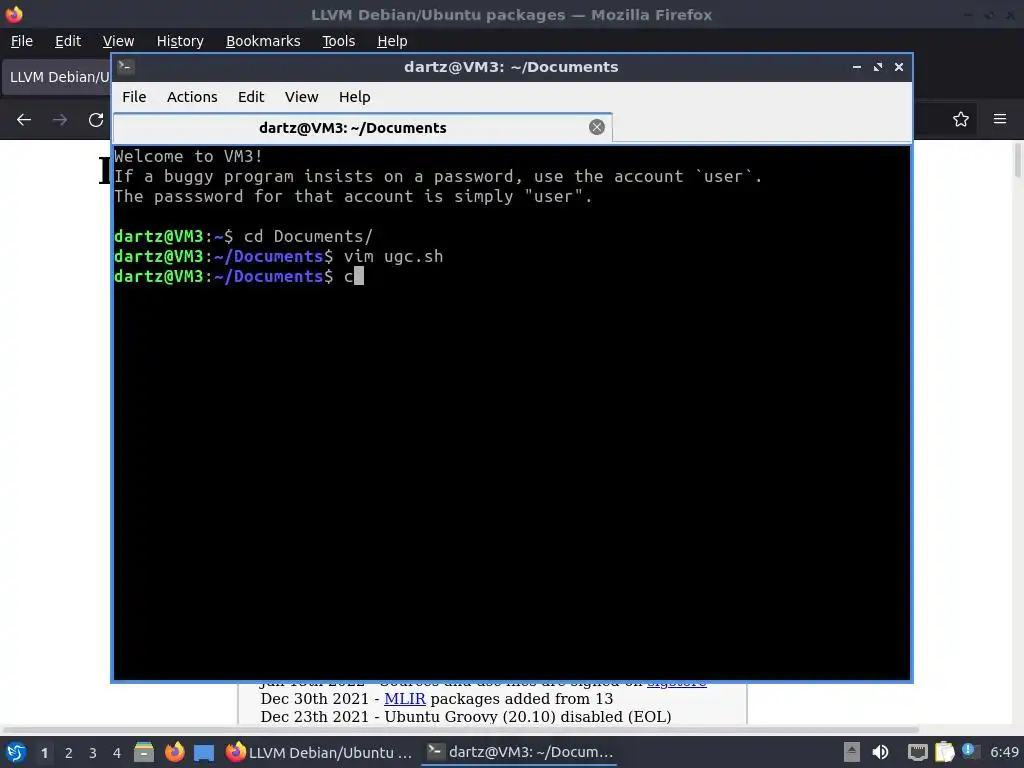This screenshot has height=768, width=1024.
Task: Click the Firefox vertical scrollbar
Action: (x=1017, y=160)
